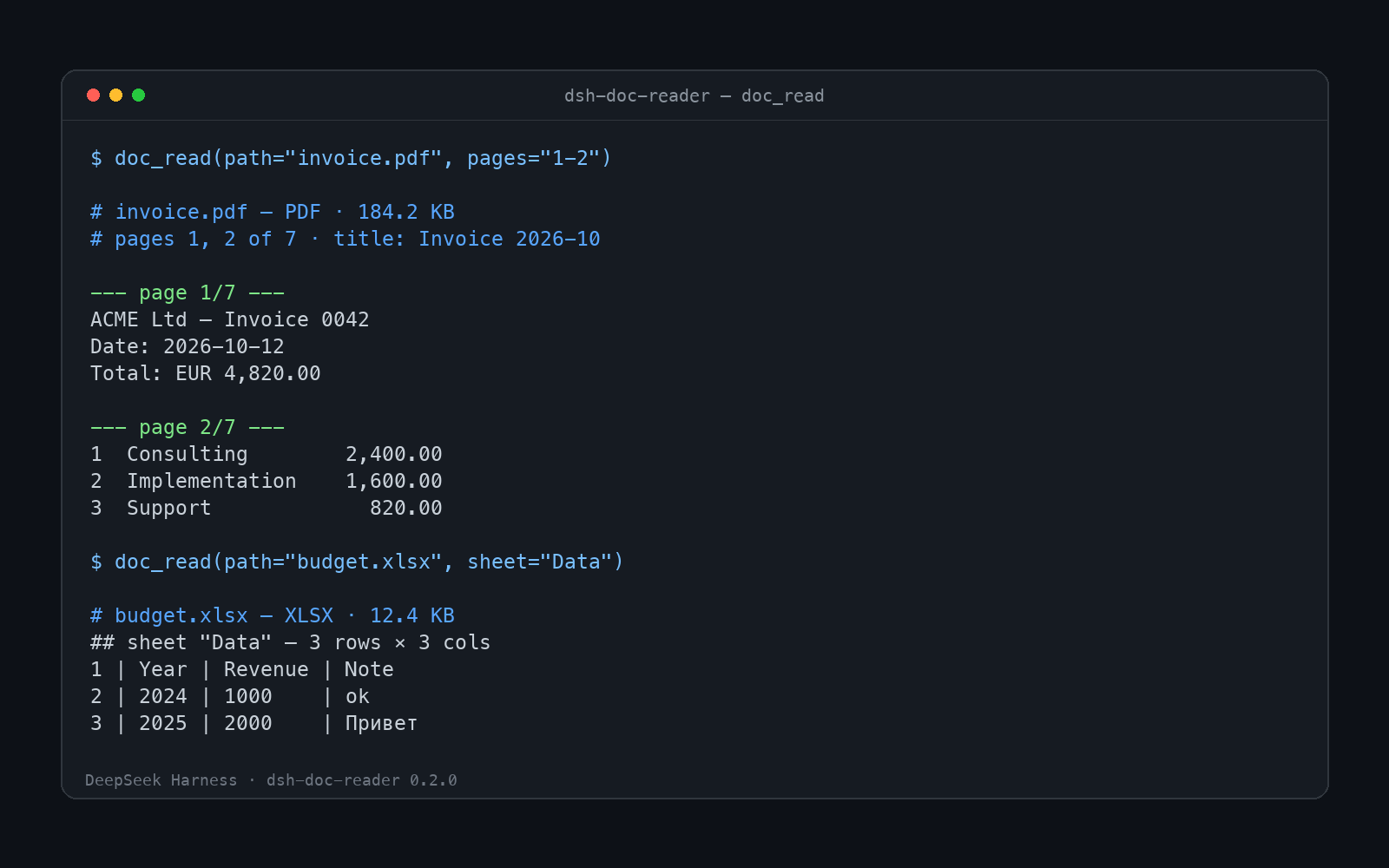The height and width of the screenshot is (868, 1389).
Task: Click the 'Date: 2026-10-12' line
Action: (x=188, y=346)
